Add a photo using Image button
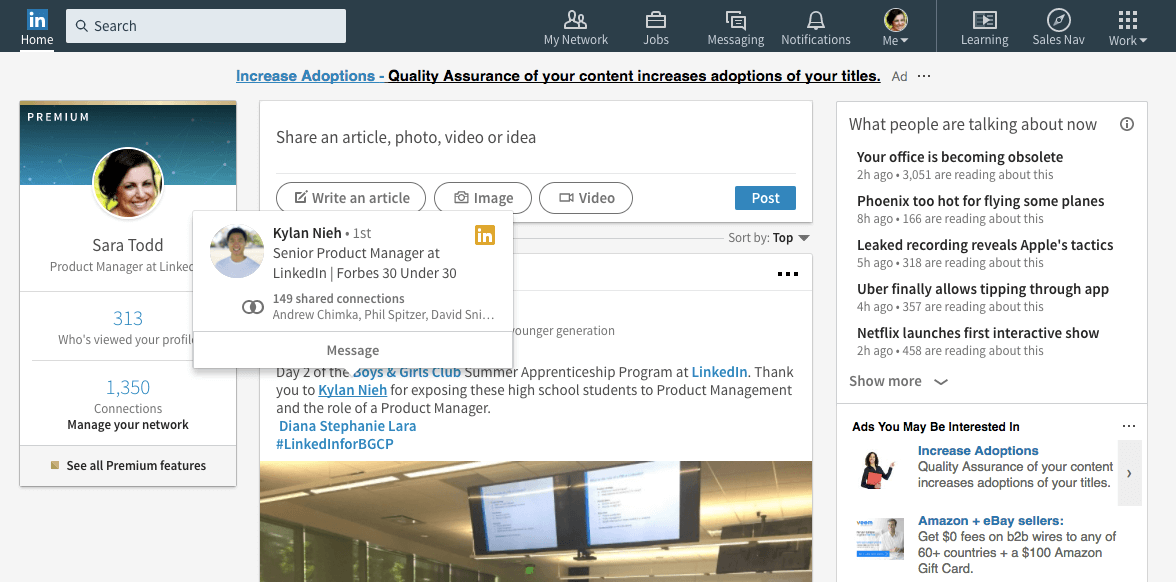Image resolution: width=1176 pixels, height=582 pixels. click(x=483, y=198)
